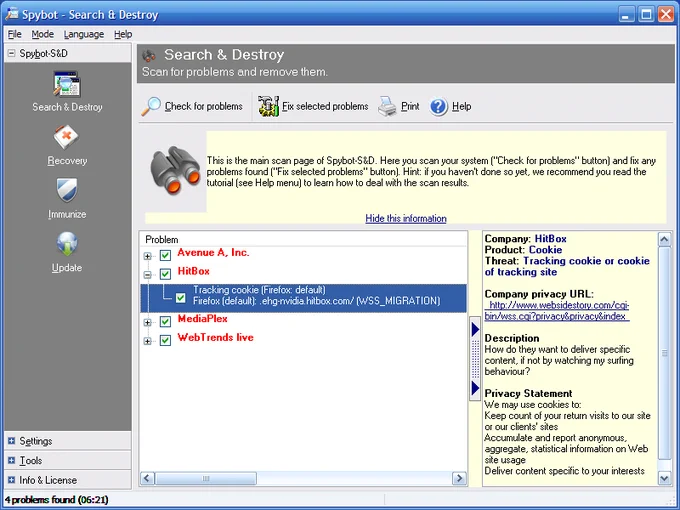Open the Update globe icon
The height and width of the screenshot is (510, 680).
pos(67,244)
